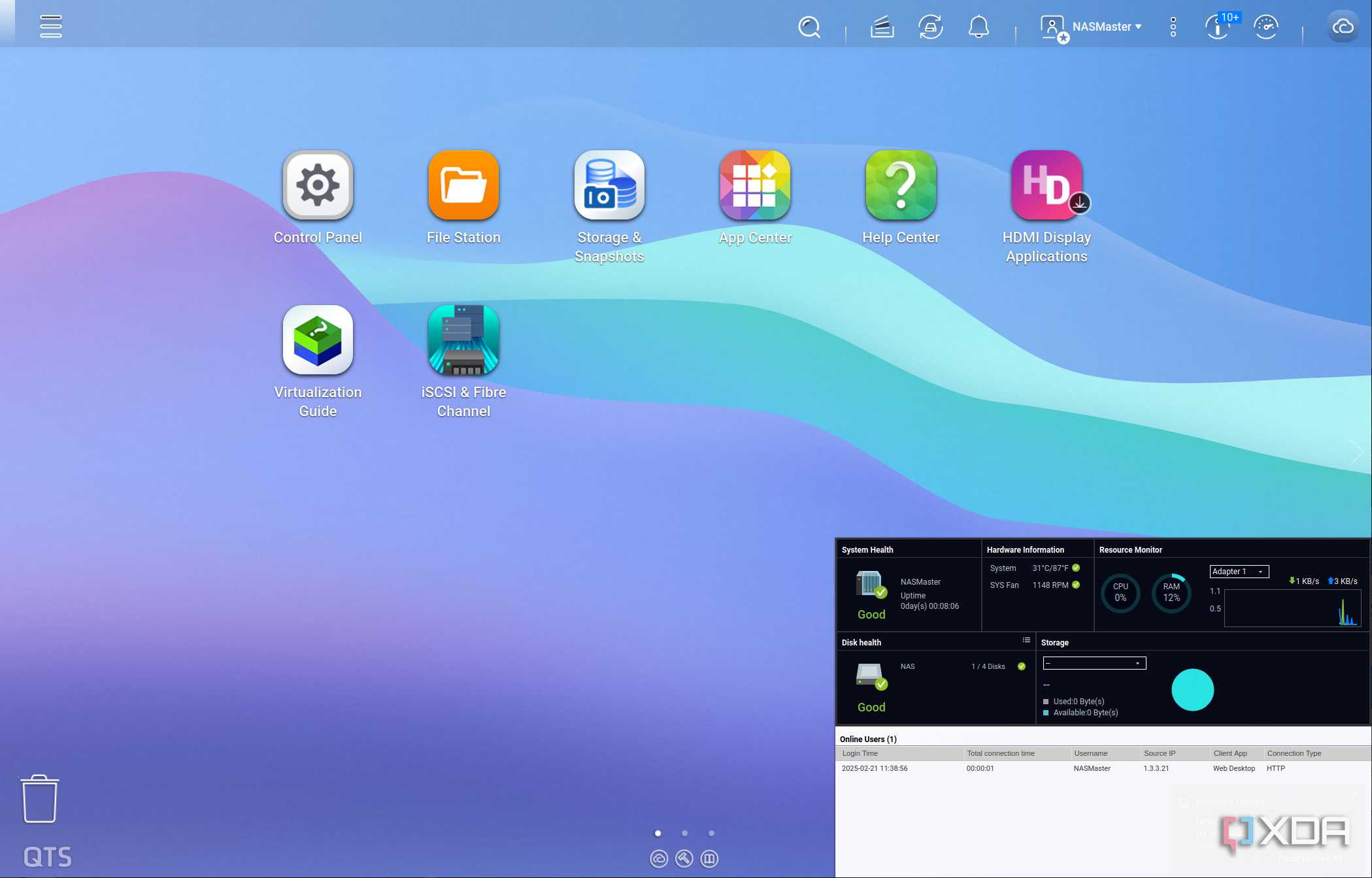
Task: Open External Devices icon in top bar
Action: [x=930, y=27]
